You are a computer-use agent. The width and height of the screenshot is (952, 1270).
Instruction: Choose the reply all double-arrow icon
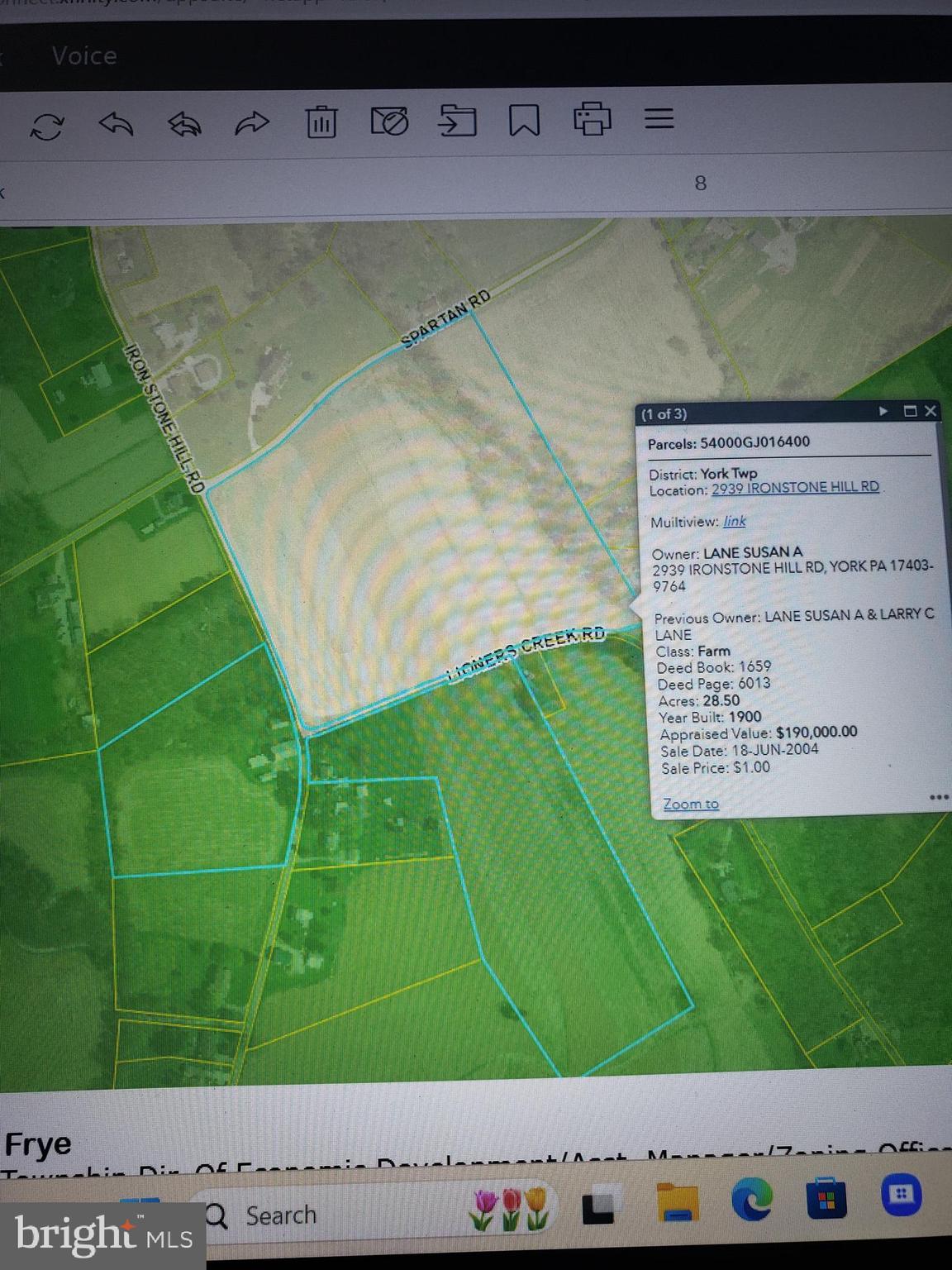184,124
